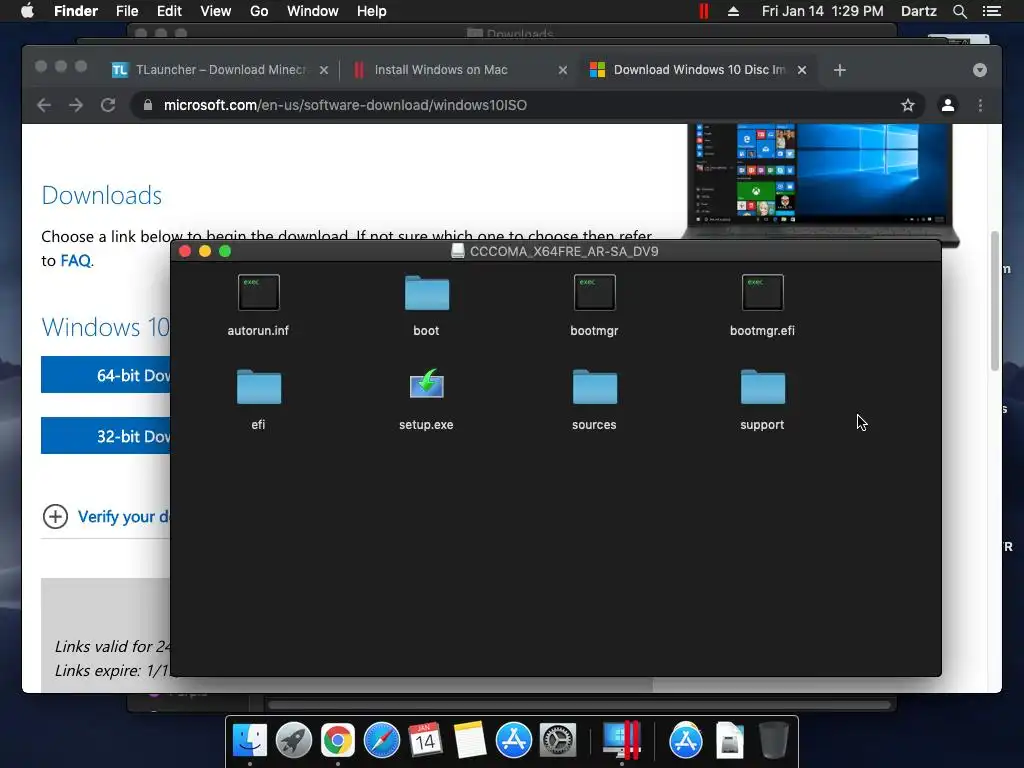Select the bootmgr file icon
The image size is (1024, 768).
[x=594, y=292]
